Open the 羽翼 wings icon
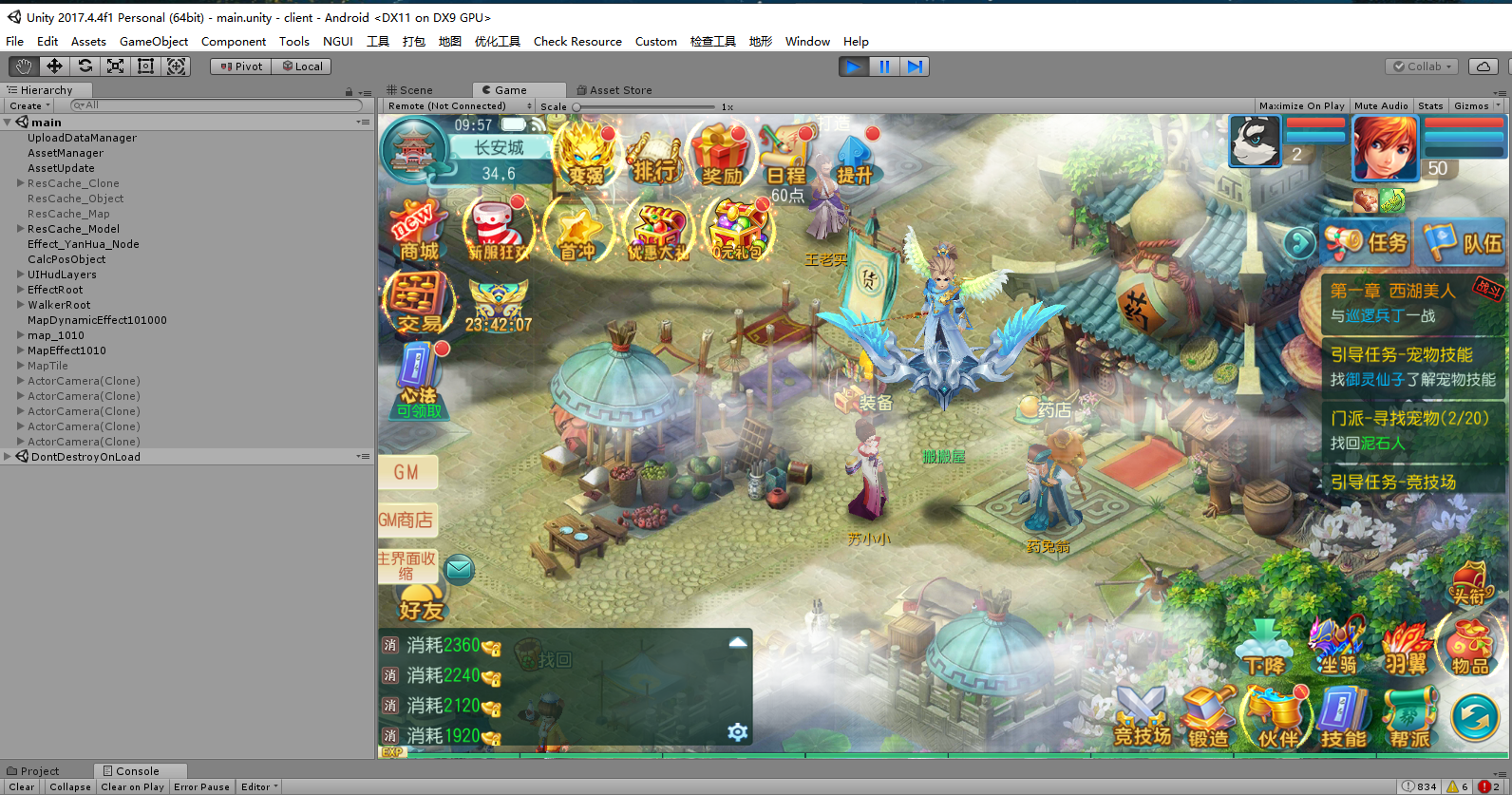The image size is (1512, 795). [x=1406, y=648]
